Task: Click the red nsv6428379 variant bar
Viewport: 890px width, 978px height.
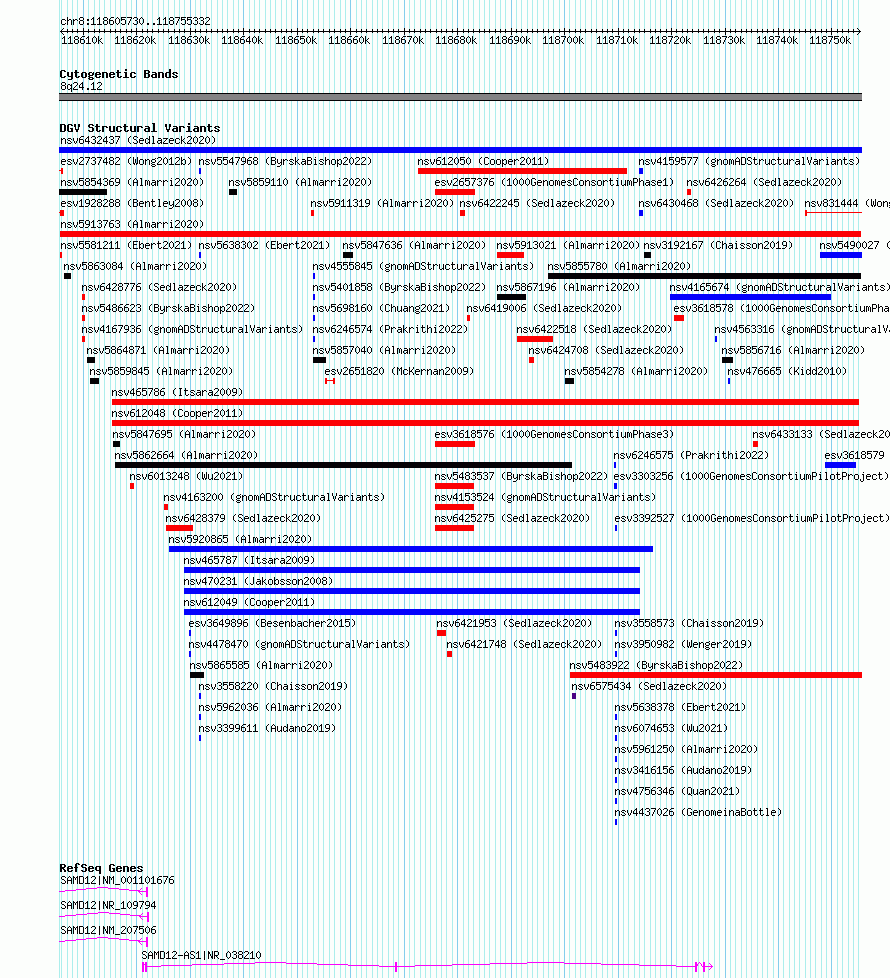Action: tap(179, 528)
